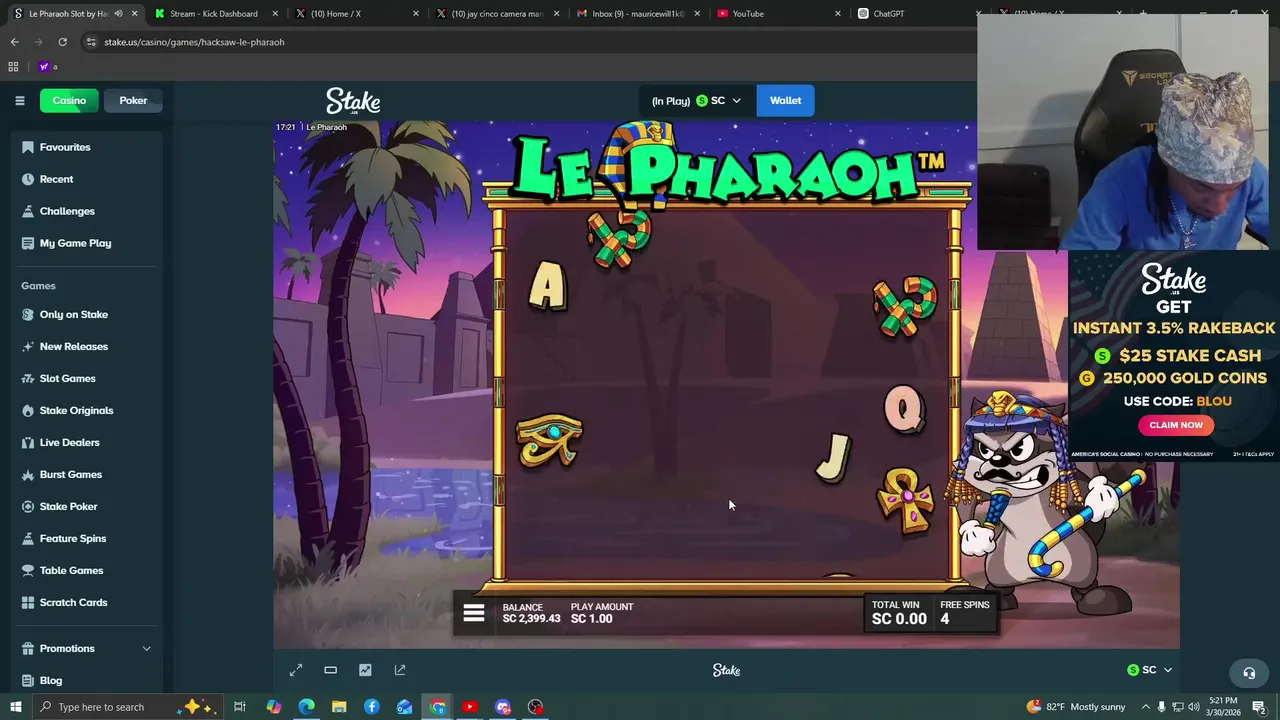Open live stats chart for game
Screen dimensions: 1280x720
[x=365, y=670]
